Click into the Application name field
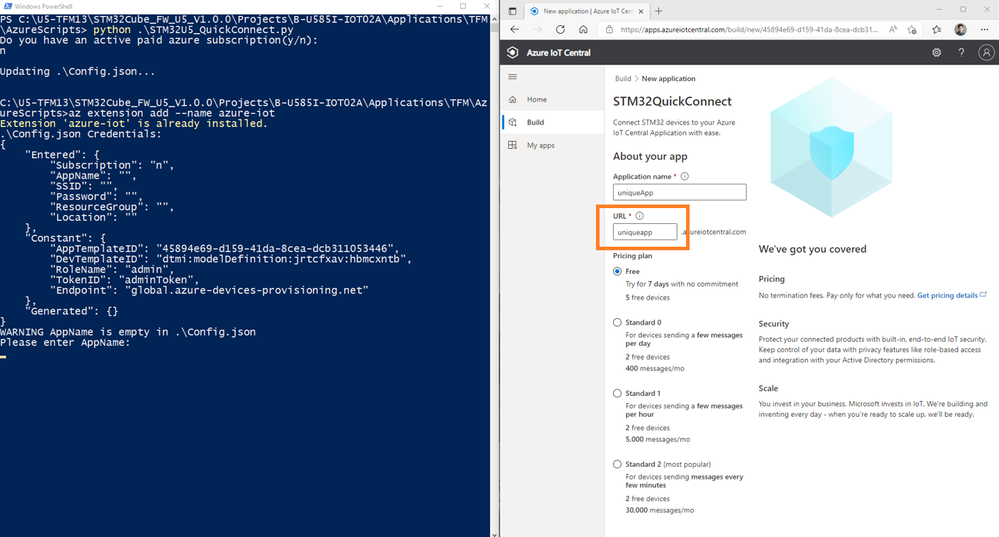Screen dimensions: 999x537 (679, 192)
